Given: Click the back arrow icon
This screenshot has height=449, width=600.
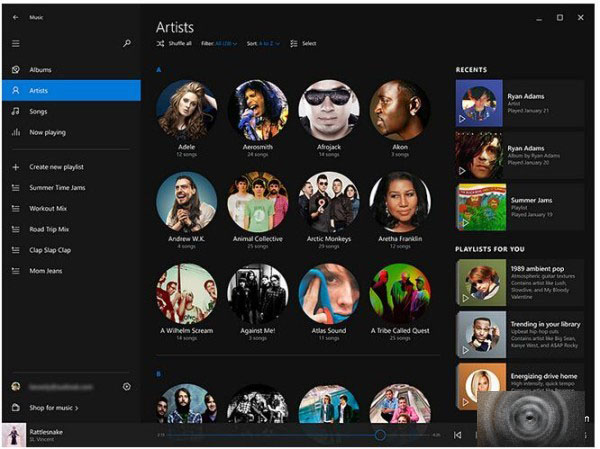Looking at the screenshot, I should [15, 17].
